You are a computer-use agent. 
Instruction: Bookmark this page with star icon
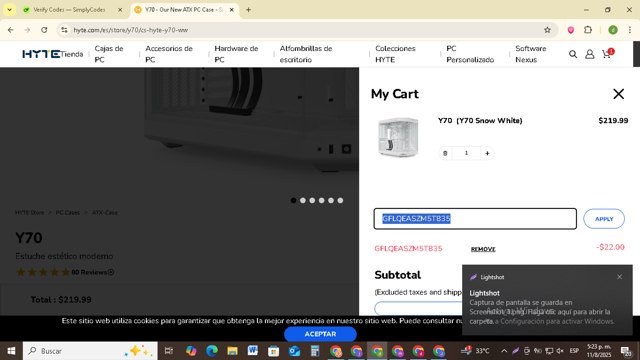point(547,30)
